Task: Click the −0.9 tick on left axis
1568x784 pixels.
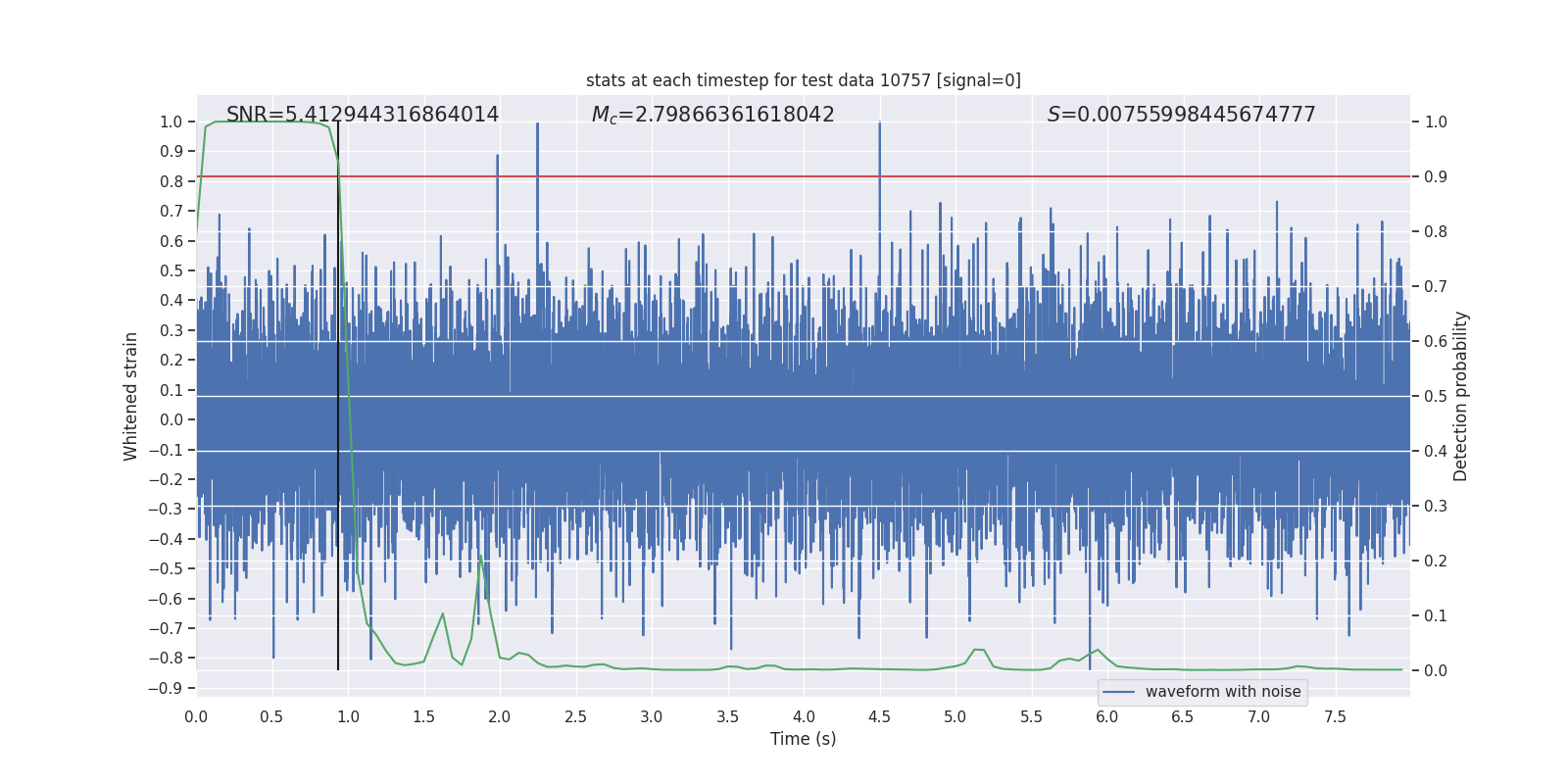Action: click(171, 688)
